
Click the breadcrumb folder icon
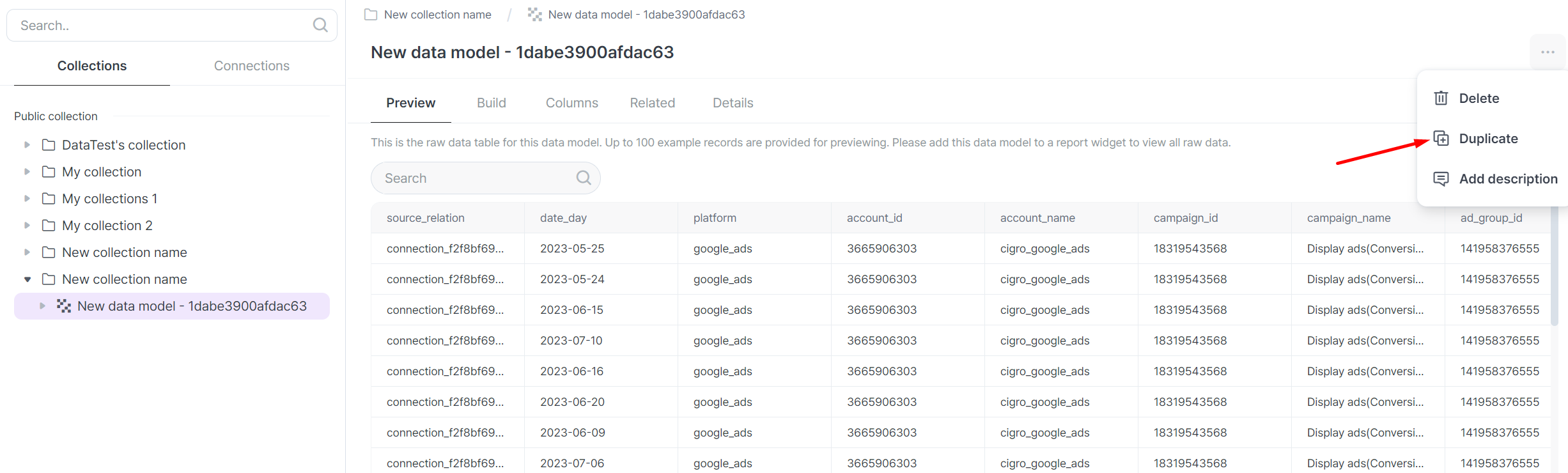(371, 15)
